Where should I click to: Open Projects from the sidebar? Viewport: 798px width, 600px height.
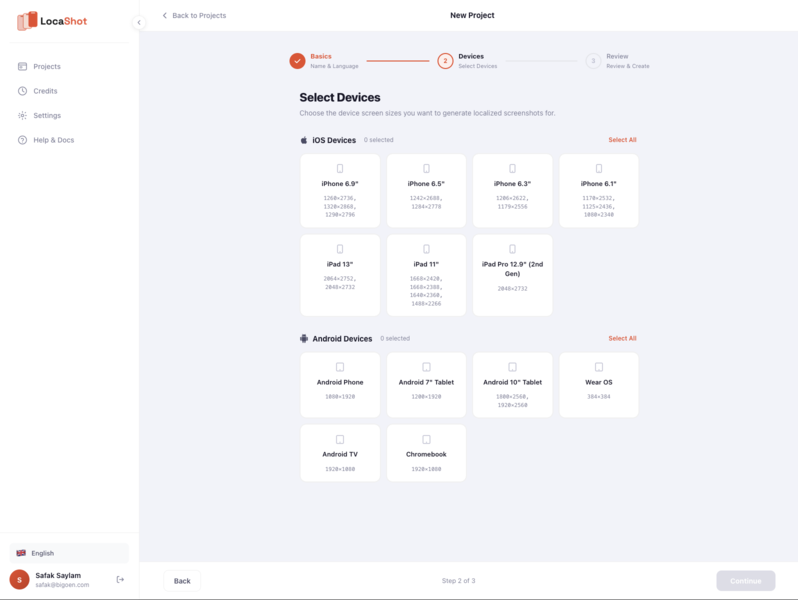coord(47,66)
